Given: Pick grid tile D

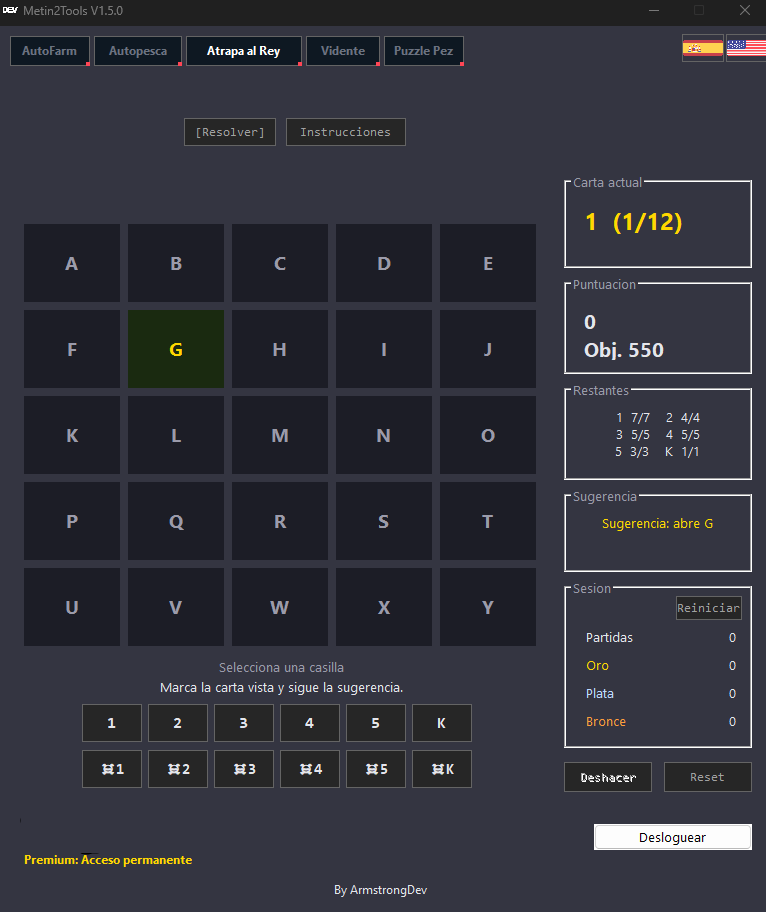Looking at the screenshot, I should click(x=384, y=263).
